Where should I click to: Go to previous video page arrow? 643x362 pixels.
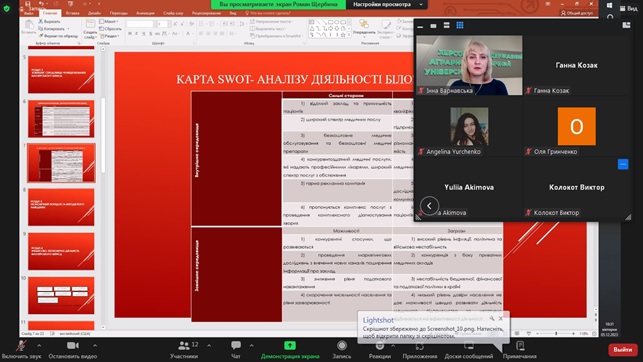pos(429,206)
